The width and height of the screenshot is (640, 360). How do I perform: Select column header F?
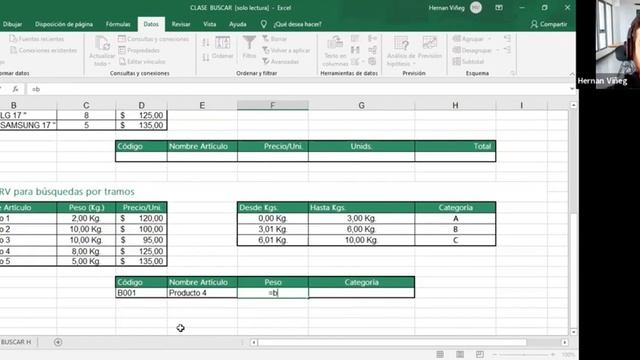point(273,105)
